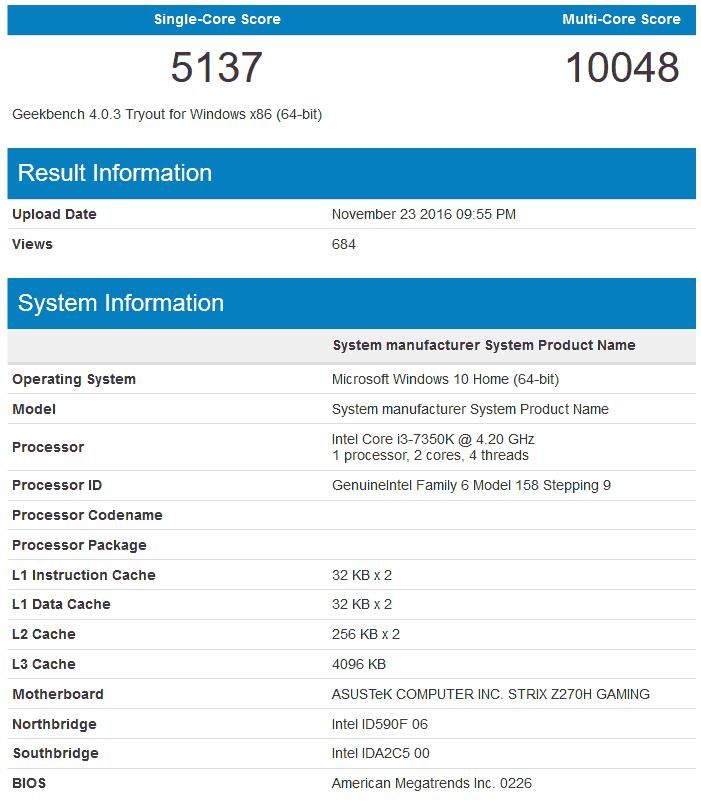Image resolution: width=701 pixels, height=807 pixels.
Task: Select the Model value System manufacturer System Product Name
Action: point(470,409)
